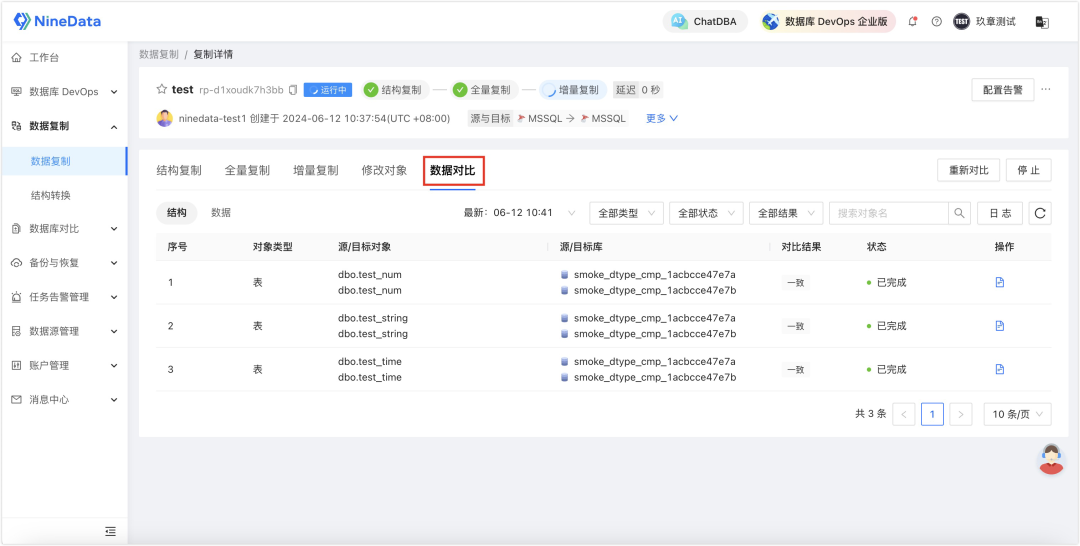
Task: Open 全部状态 filter dropdown
Action: 706,213
